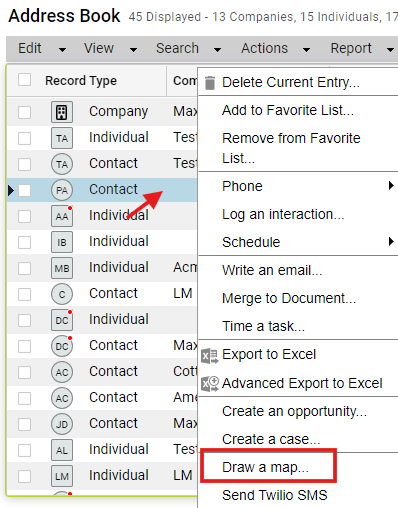
Task: Click the Export to Excel icon
Action: tap(210, 356)
